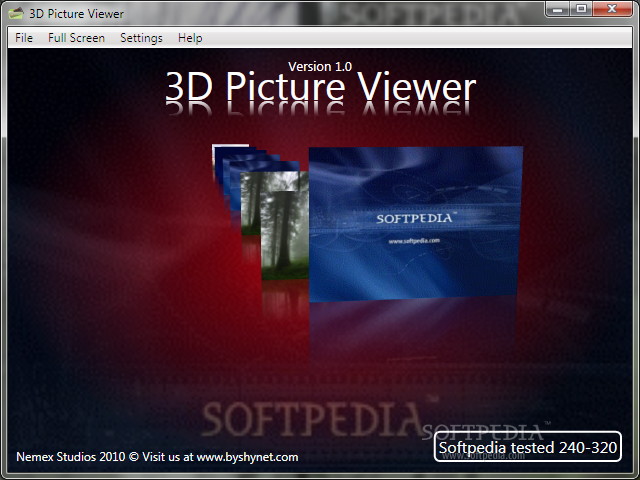The image size is (640, 480).
Task: Minimize the 3D Picture Viewer window
Action: 558,9
